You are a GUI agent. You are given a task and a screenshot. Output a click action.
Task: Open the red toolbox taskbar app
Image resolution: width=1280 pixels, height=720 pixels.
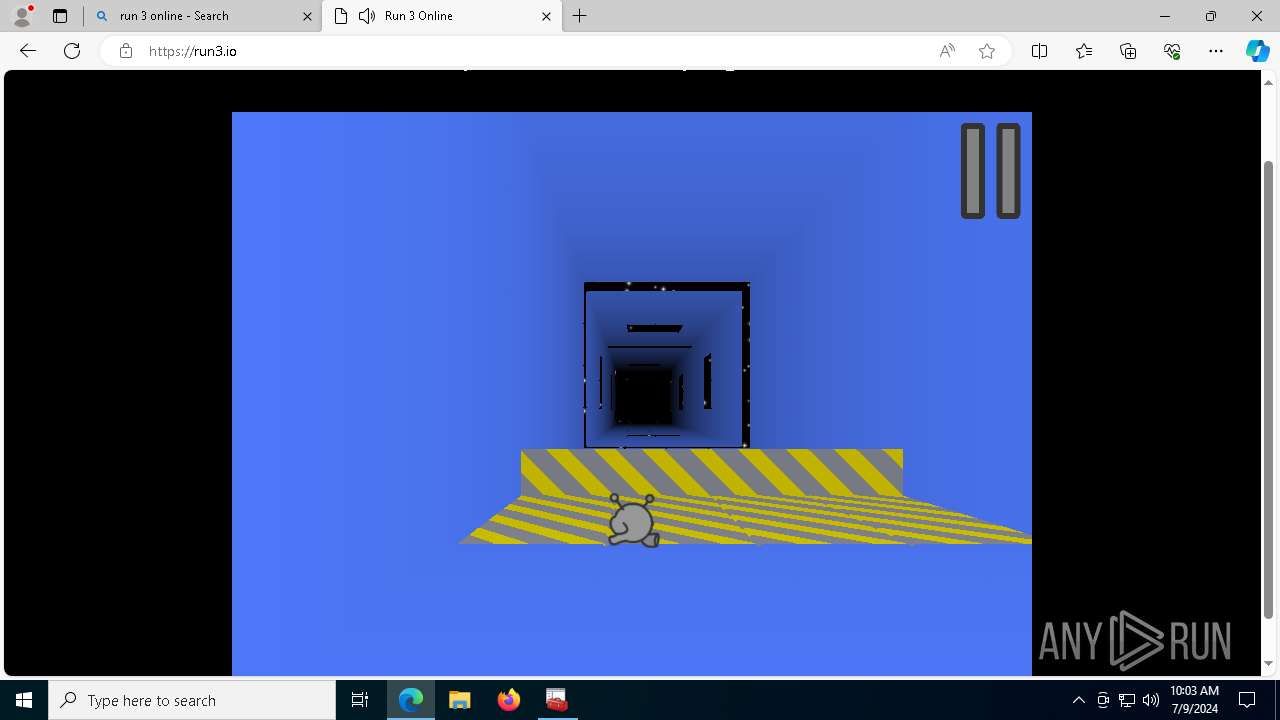(x=556, y=700)
